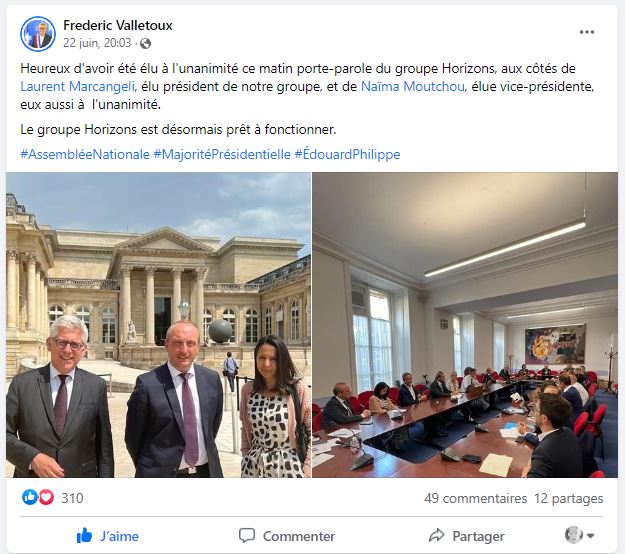Click the public globe audience icon
Viewport: 625px width, 554px height.
[x=145, y=43]
